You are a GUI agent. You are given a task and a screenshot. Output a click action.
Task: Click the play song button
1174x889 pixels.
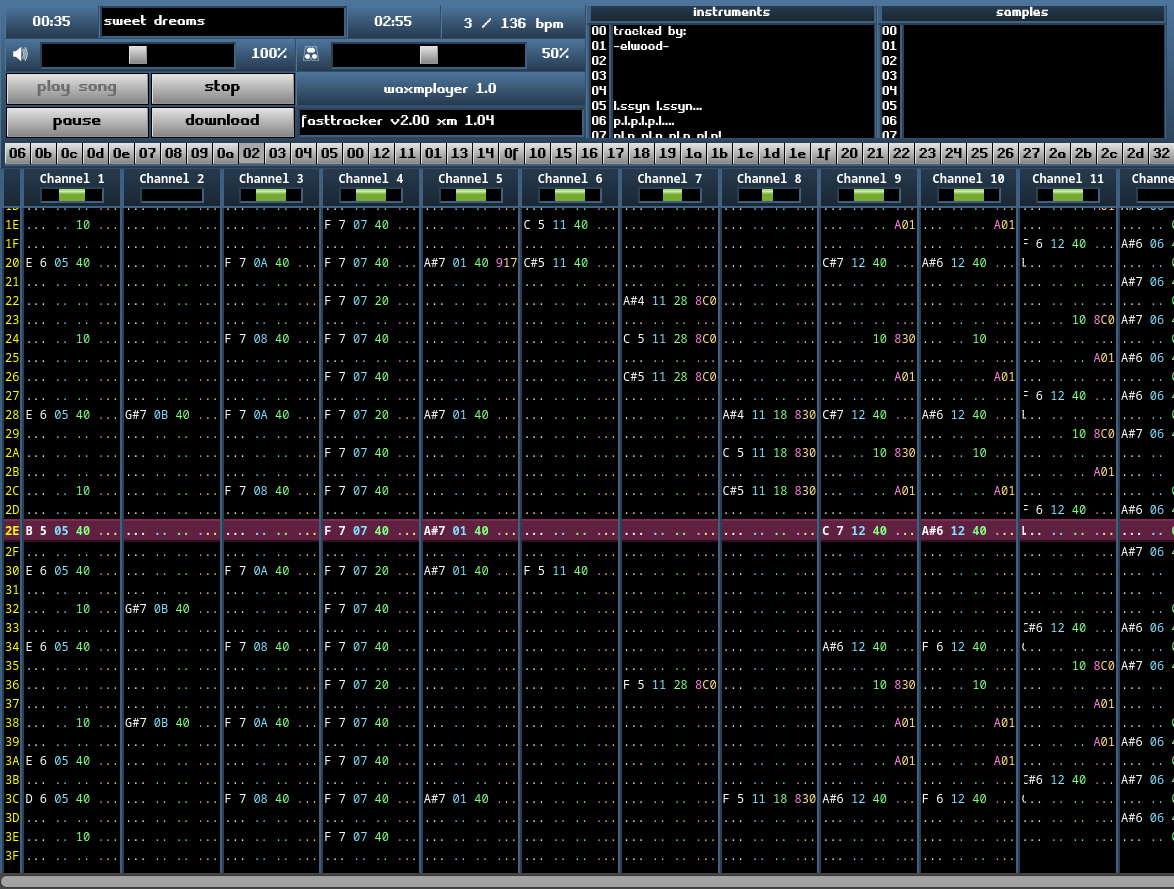[x=77, y=88]
